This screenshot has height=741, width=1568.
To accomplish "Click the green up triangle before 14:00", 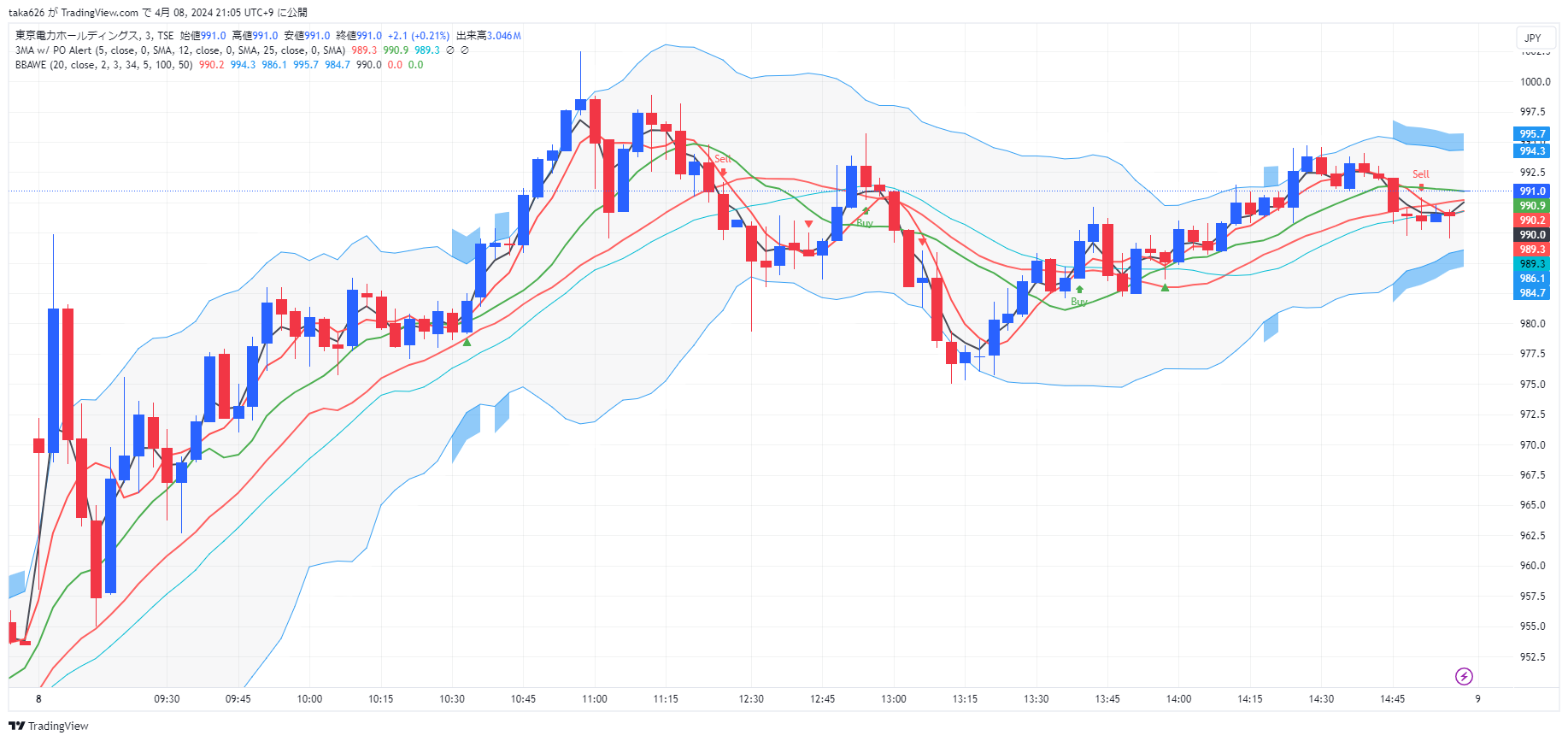I will (x=1165, y=287).
